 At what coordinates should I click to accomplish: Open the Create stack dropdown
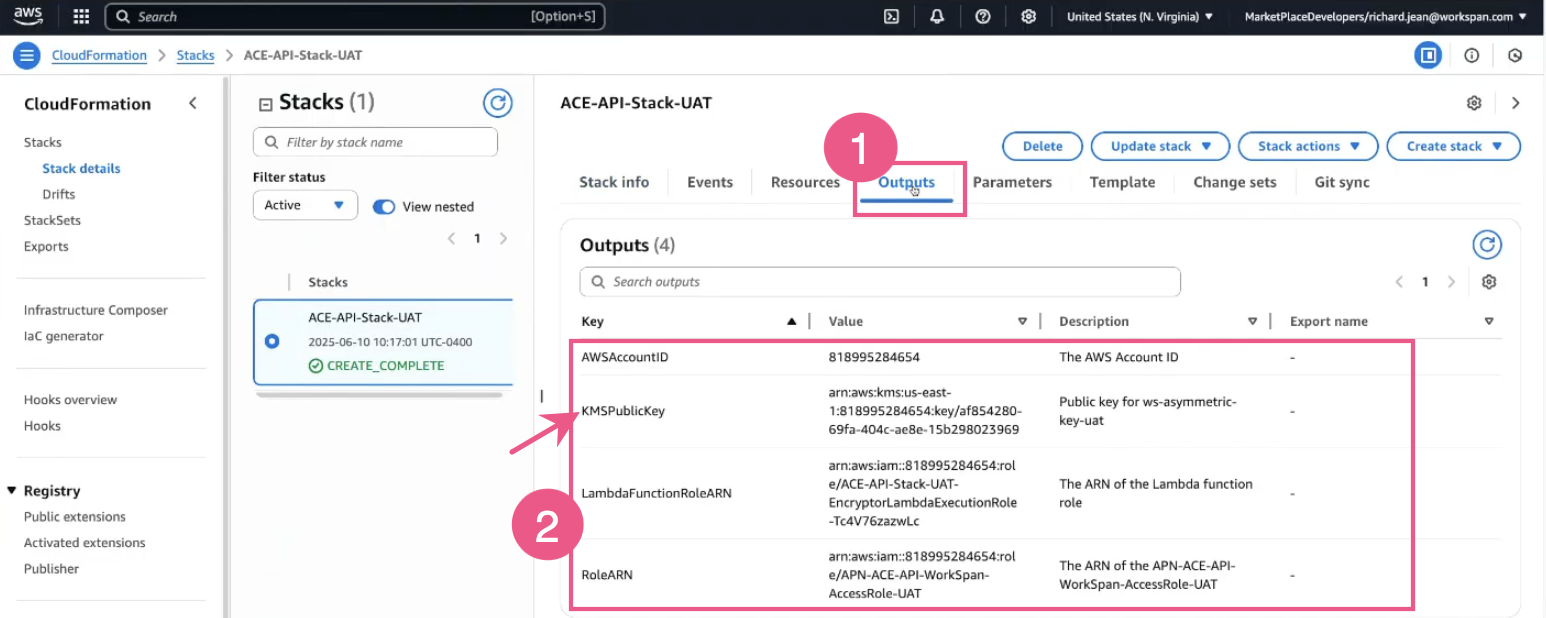pos(1453,146)
